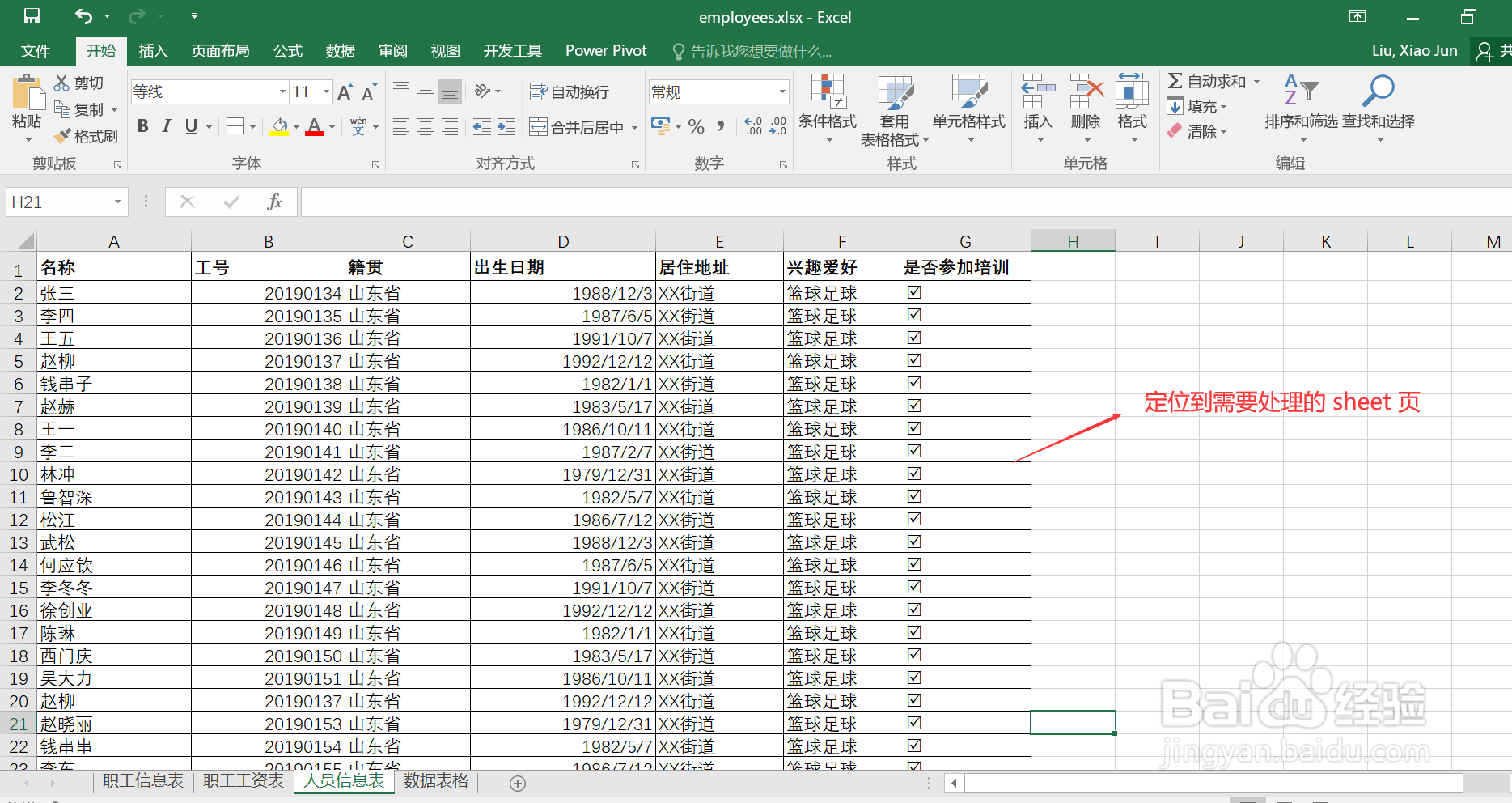Image resolution: width=1512 pixels, height=803 pixels.
Task: Uncheck the training checkbox for 张三
Action: 914,292
